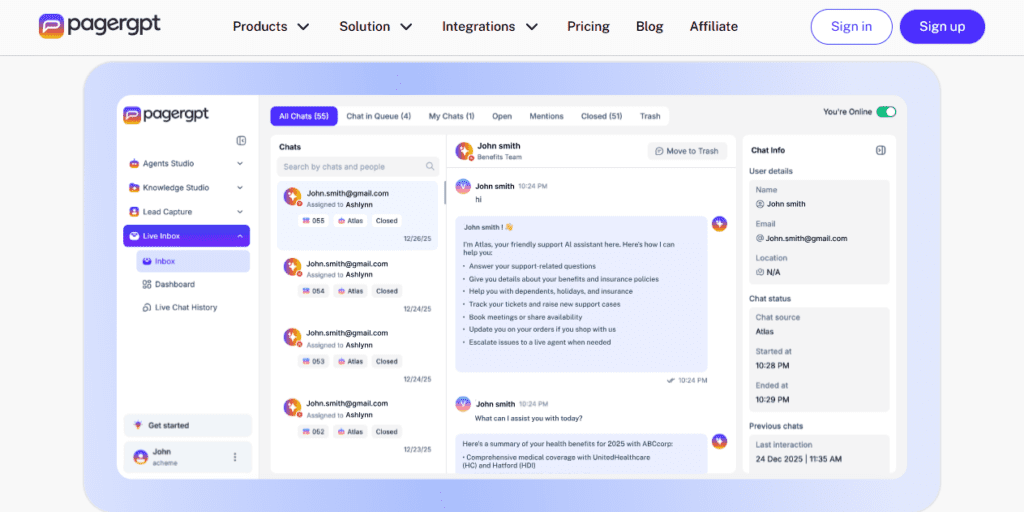Open the Affiliate link in the header
Image resolution: width=1024 pixels, height=512 pixels.
[x=714, y=27]
